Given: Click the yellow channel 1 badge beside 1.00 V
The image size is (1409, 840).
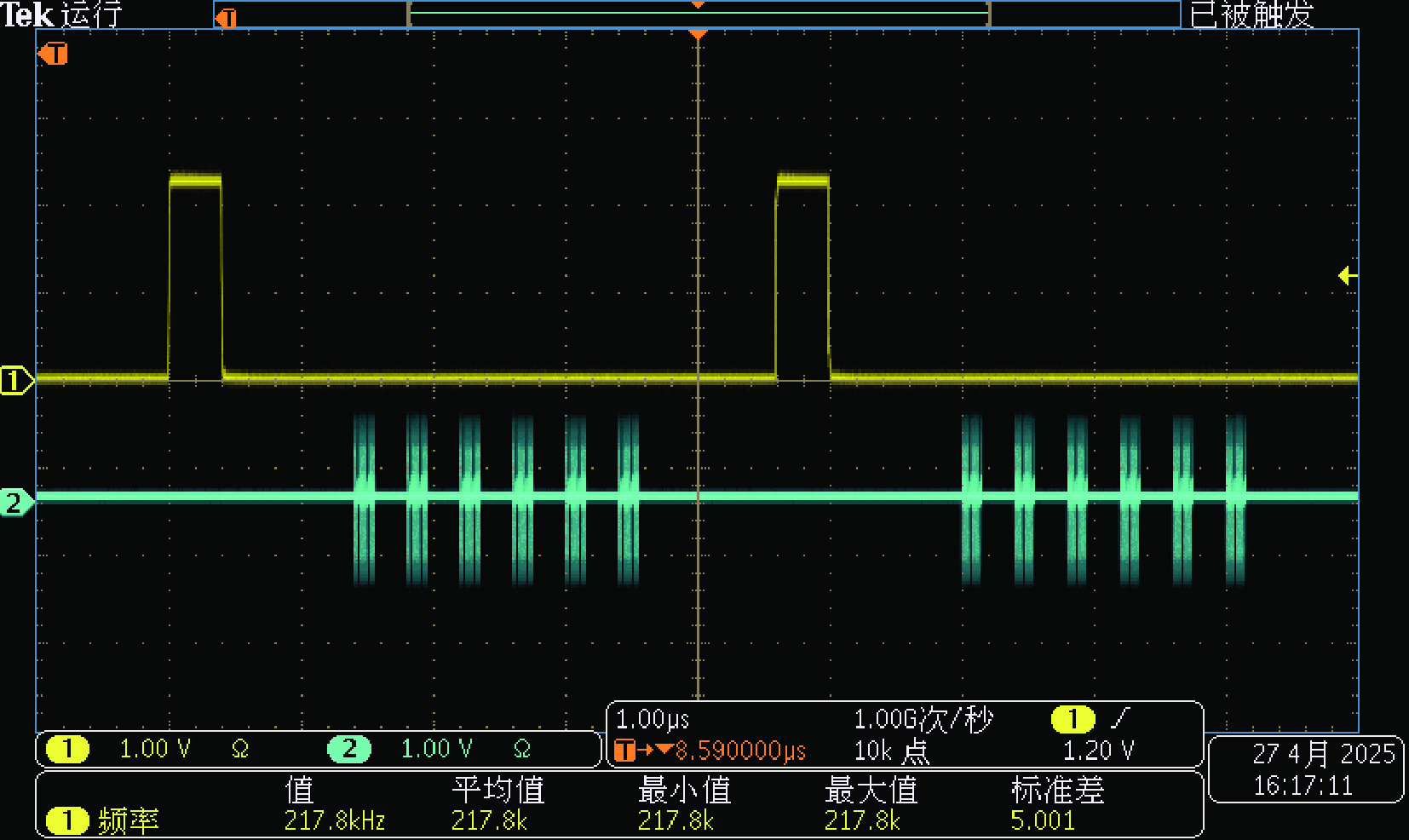Looking at the screenshot, I should [67, 749].
